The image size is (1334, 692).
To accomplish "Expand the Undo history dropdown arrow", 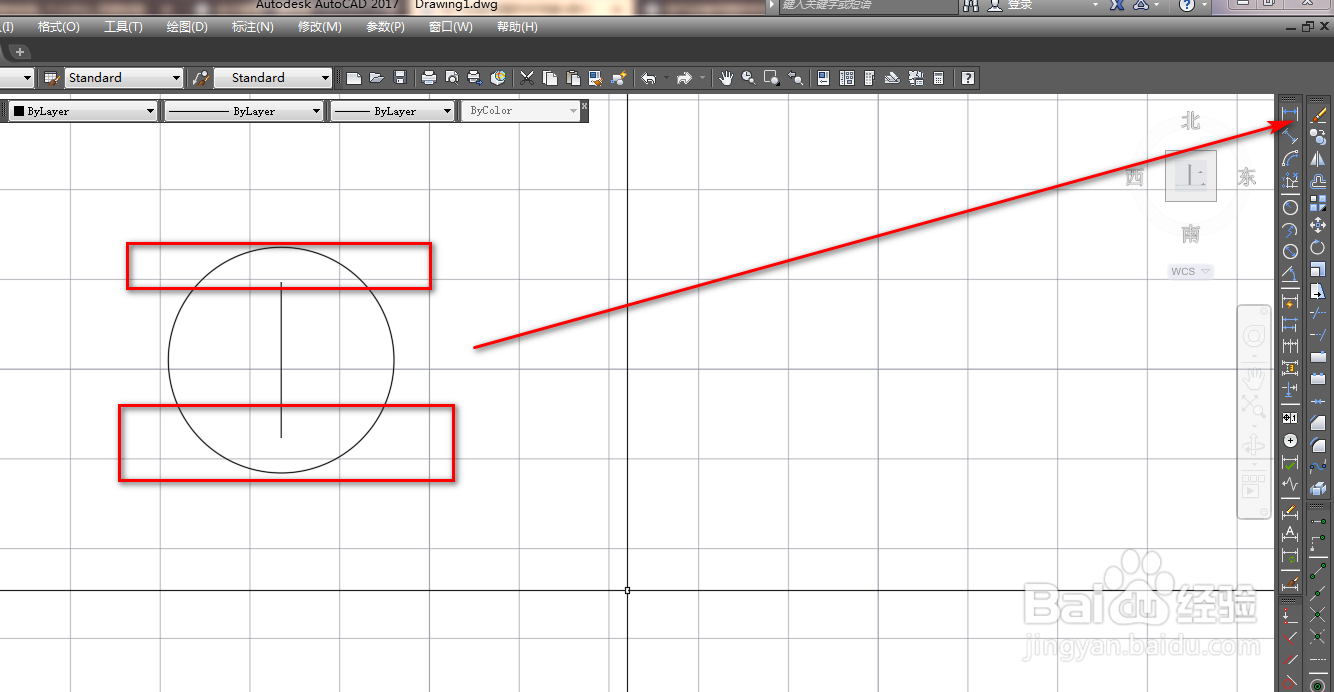I will click(x=666, y=78).
